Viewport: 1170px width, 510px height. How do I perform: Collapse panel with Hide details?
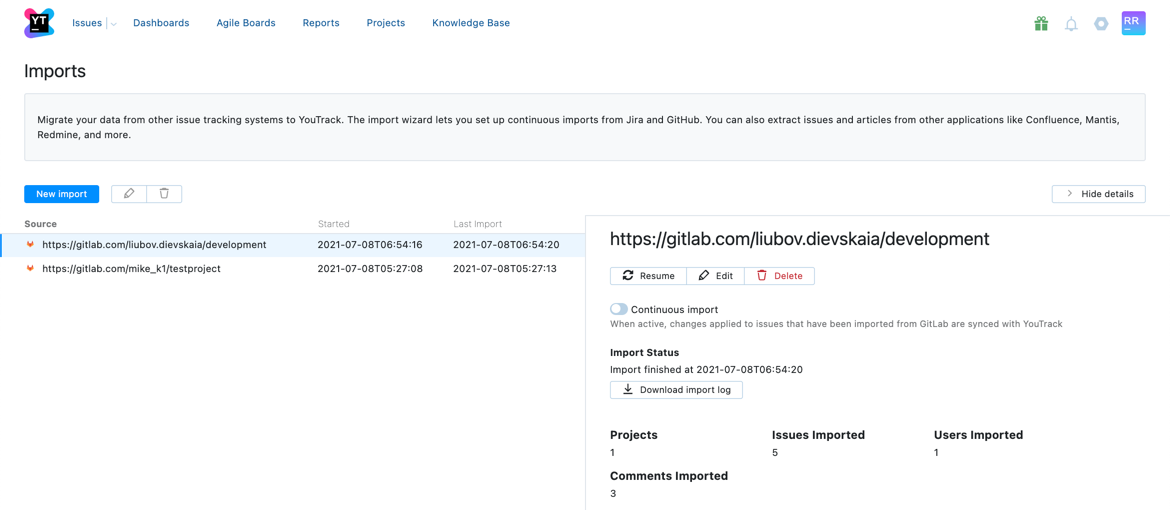tap(1098, 193)
